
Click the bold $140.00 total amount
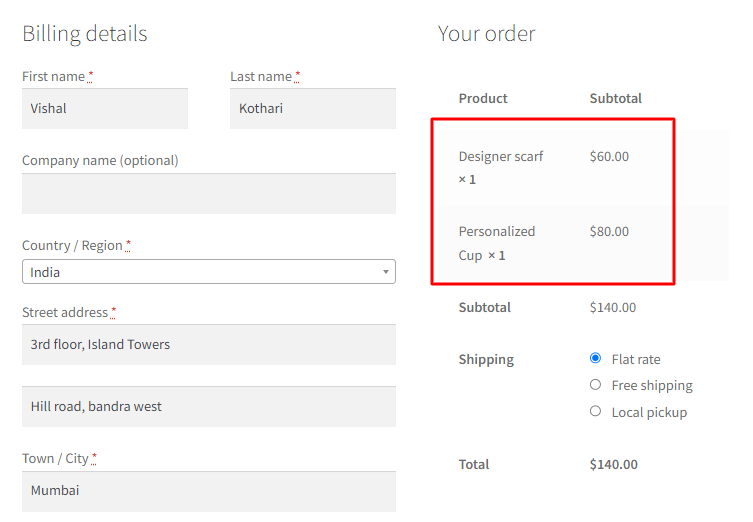tap(613, 464)
